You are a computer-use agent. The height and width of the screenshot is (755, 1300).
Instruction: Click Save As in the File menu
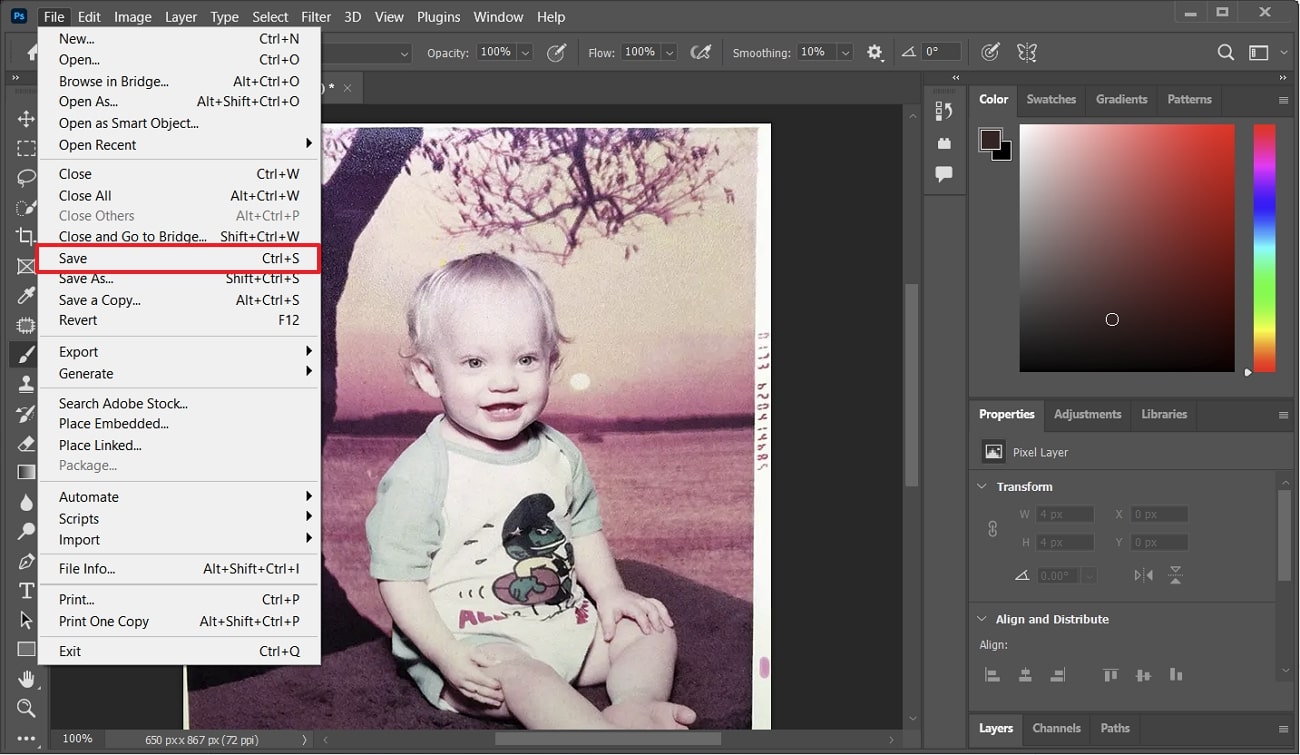pyautogui.click(x=86, y=279)
